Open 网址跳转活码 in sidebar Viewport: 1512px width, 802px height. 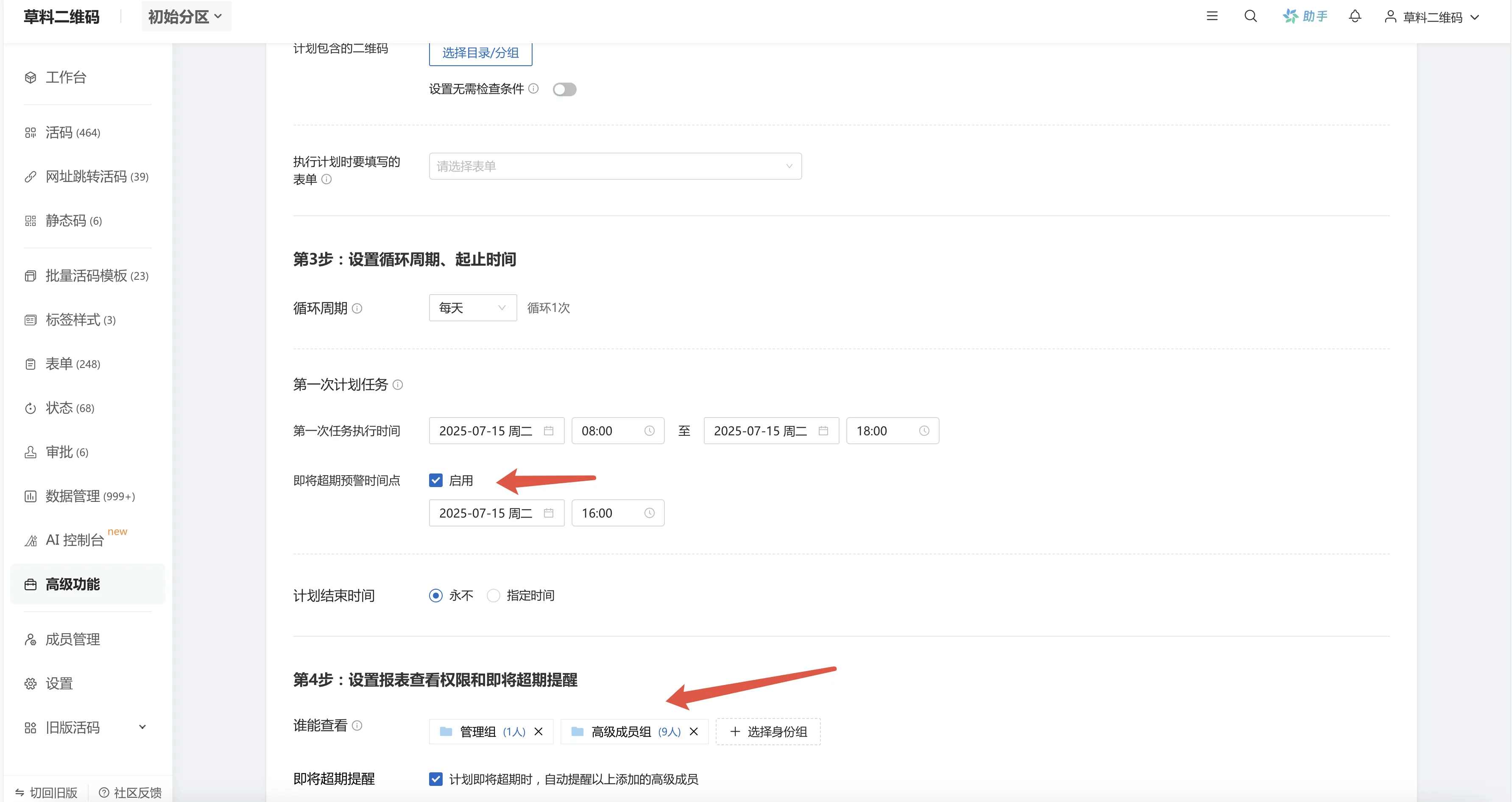point(87,177)
